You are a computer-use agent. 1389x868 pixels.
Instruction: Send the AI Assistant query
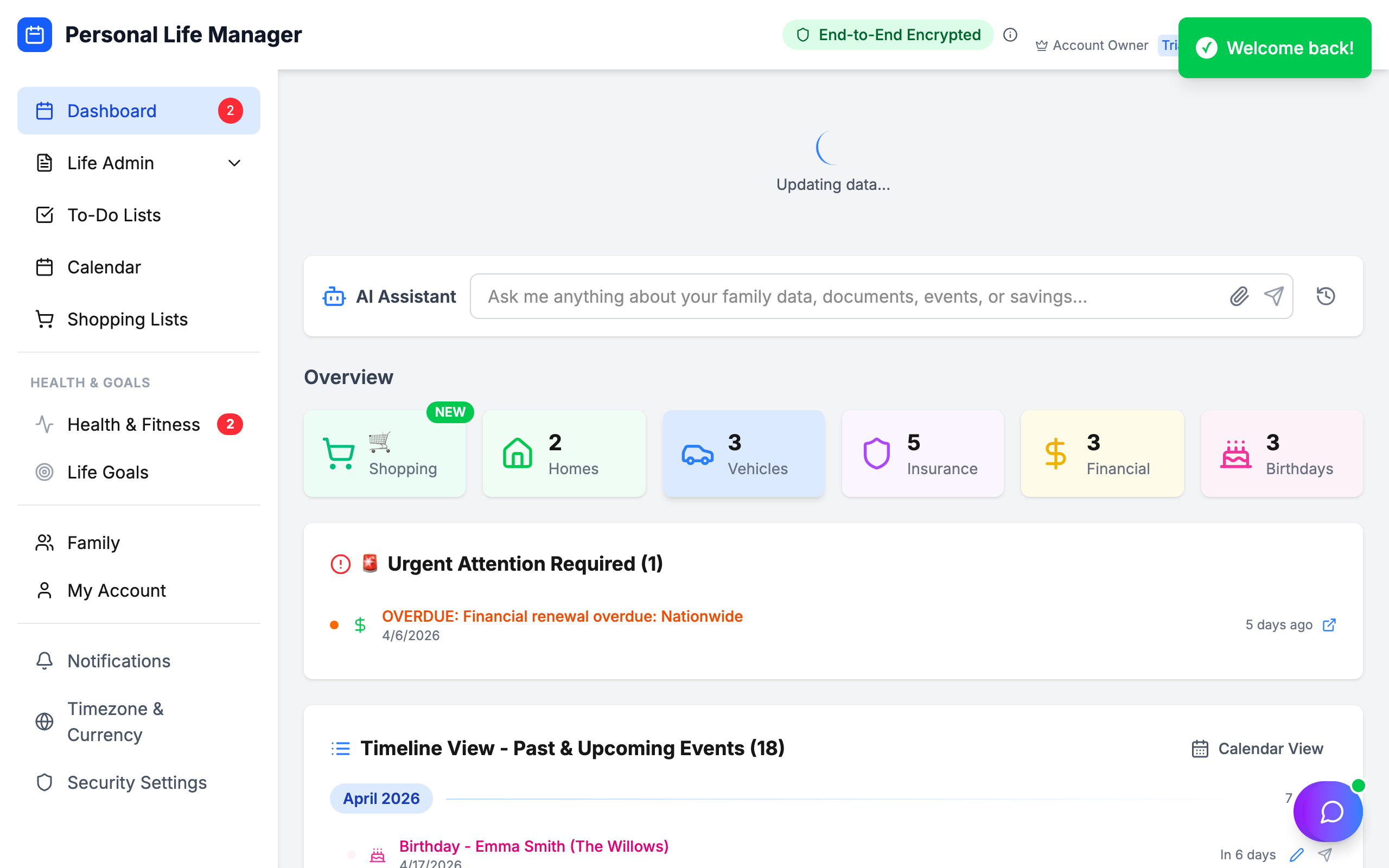[1273, 296]
